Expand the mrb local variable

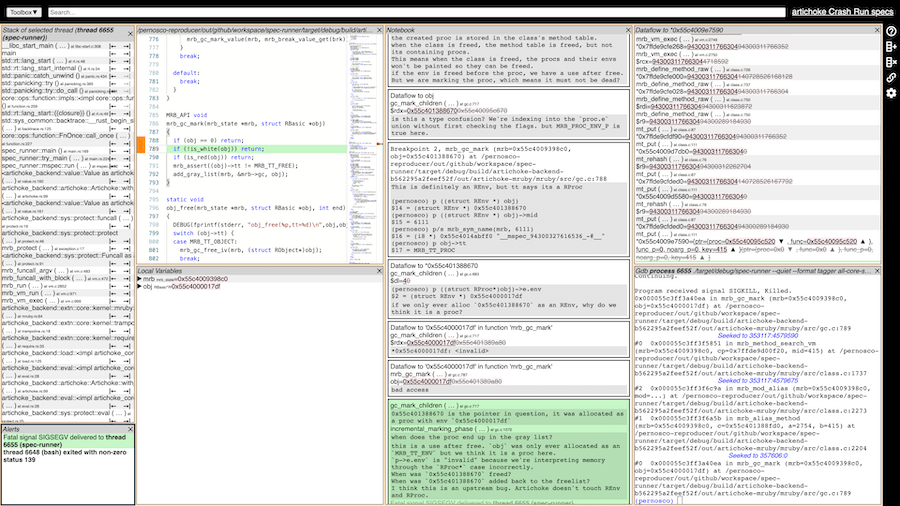(x=139, y=279)
